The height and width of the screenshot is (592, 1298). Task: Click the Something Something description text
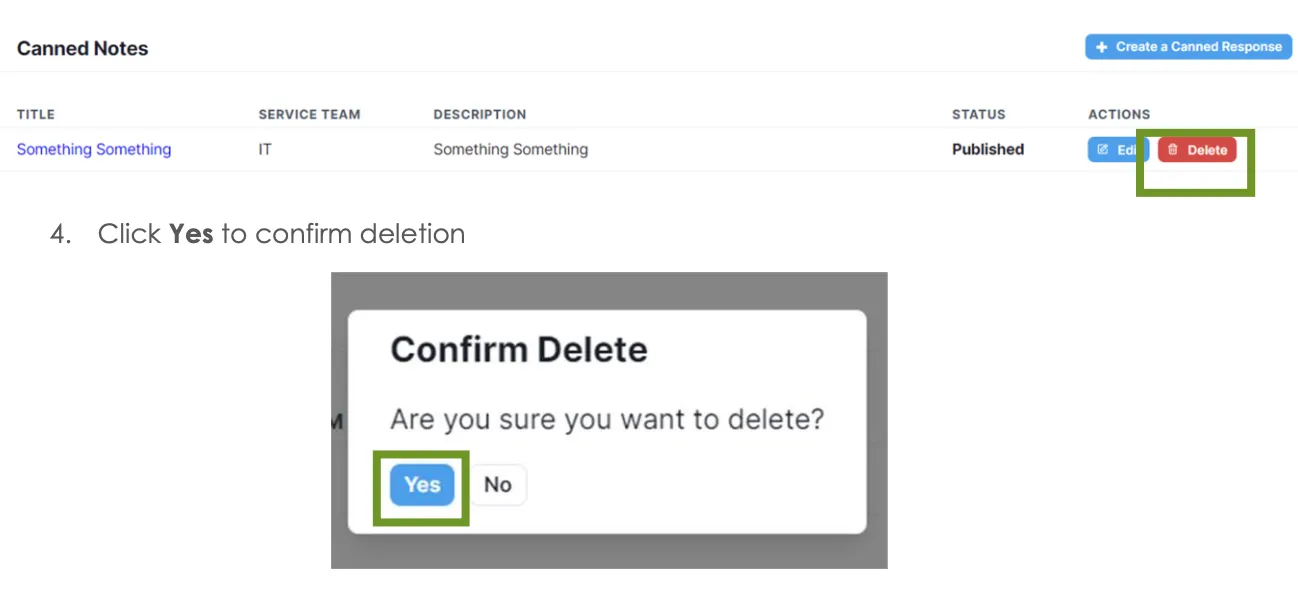[510, 149]
